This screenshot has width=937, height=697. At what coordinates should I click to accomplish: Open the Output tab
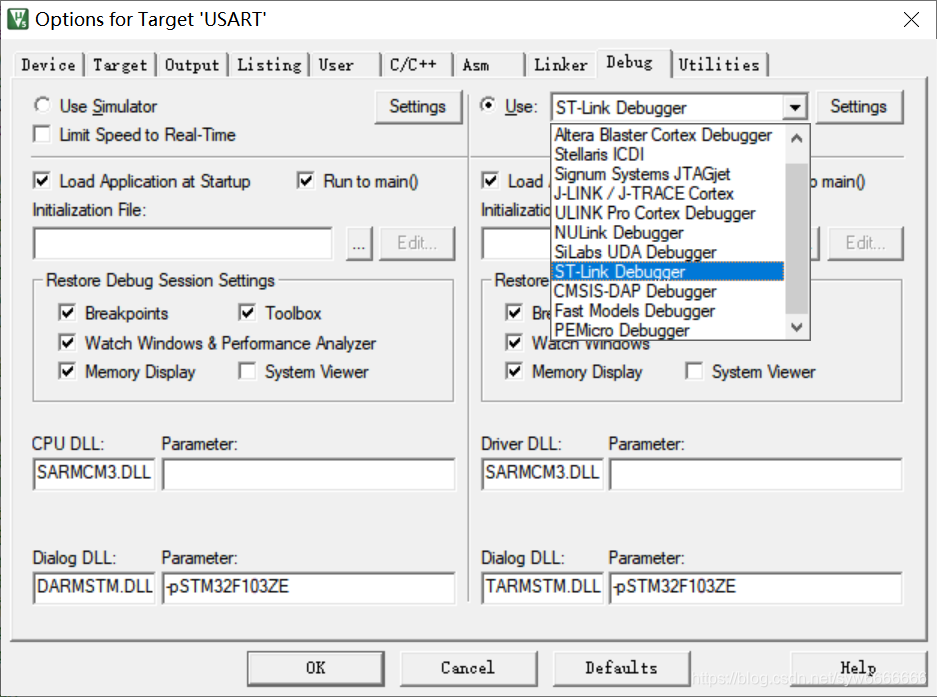192,65
